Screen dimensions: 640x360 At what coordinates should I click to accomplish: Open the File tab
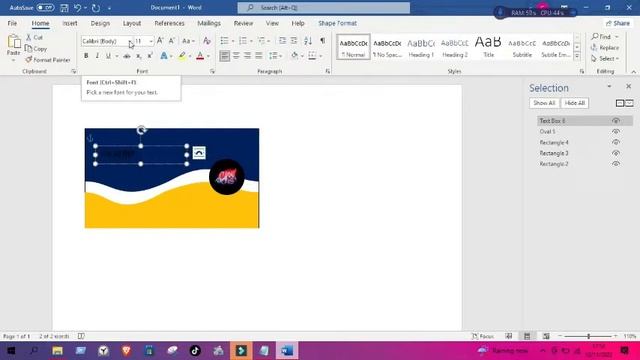(12, 23)
